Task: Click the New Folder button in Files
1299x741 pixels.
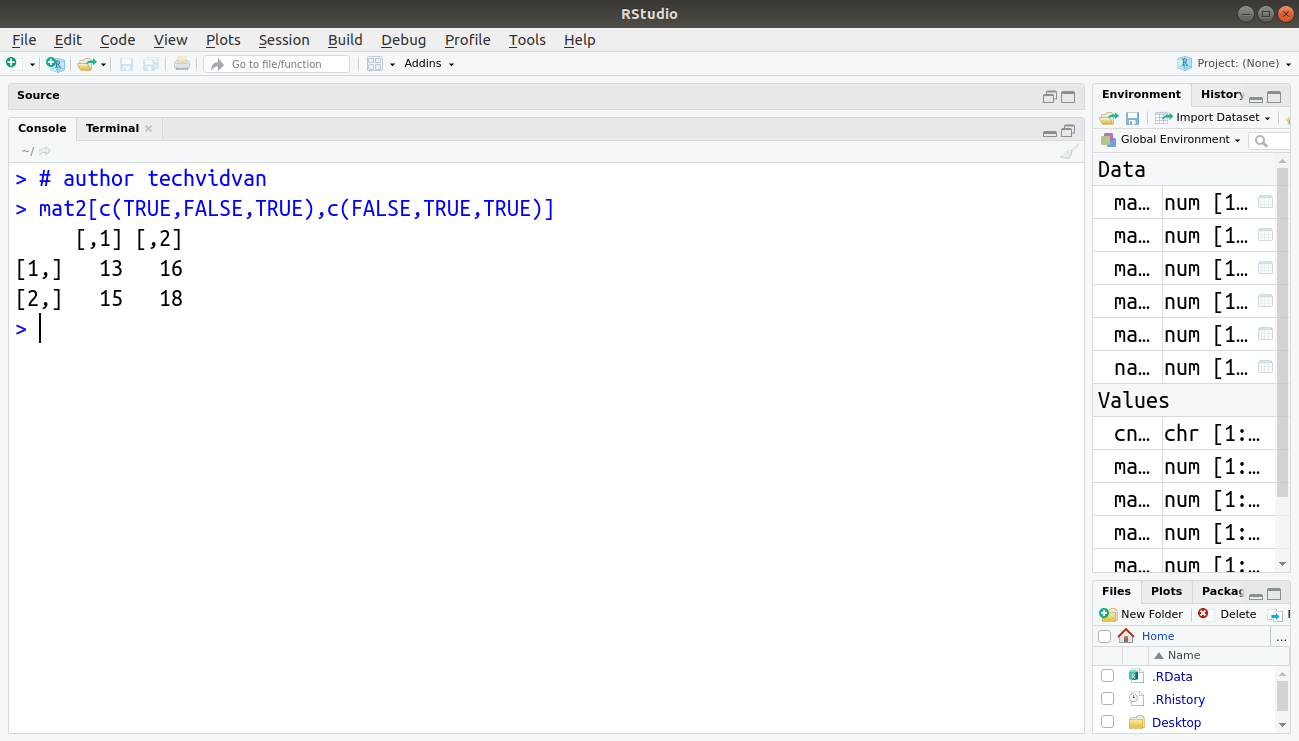Action: pos(1141,613)
